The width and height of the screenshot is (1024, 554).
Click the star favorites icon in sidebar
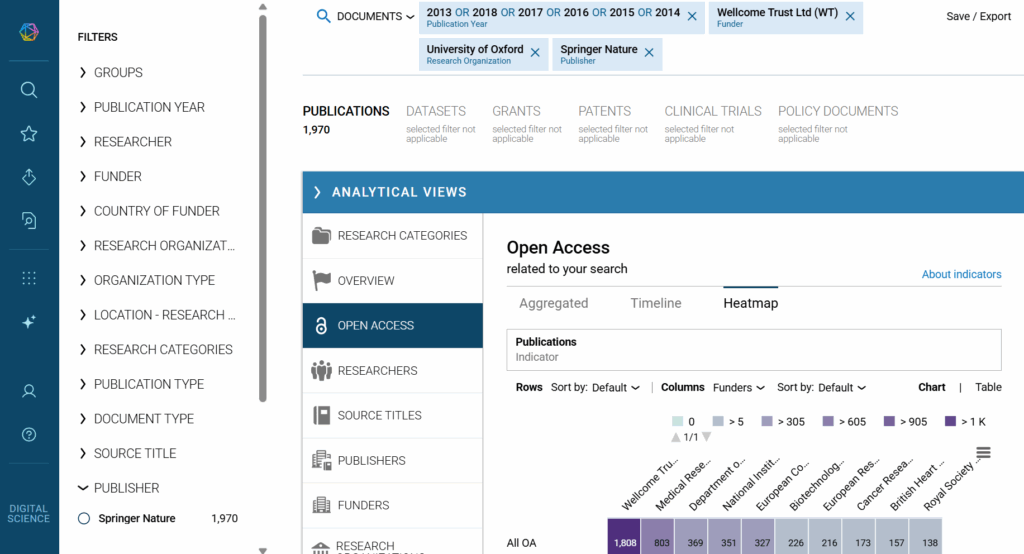29,134
